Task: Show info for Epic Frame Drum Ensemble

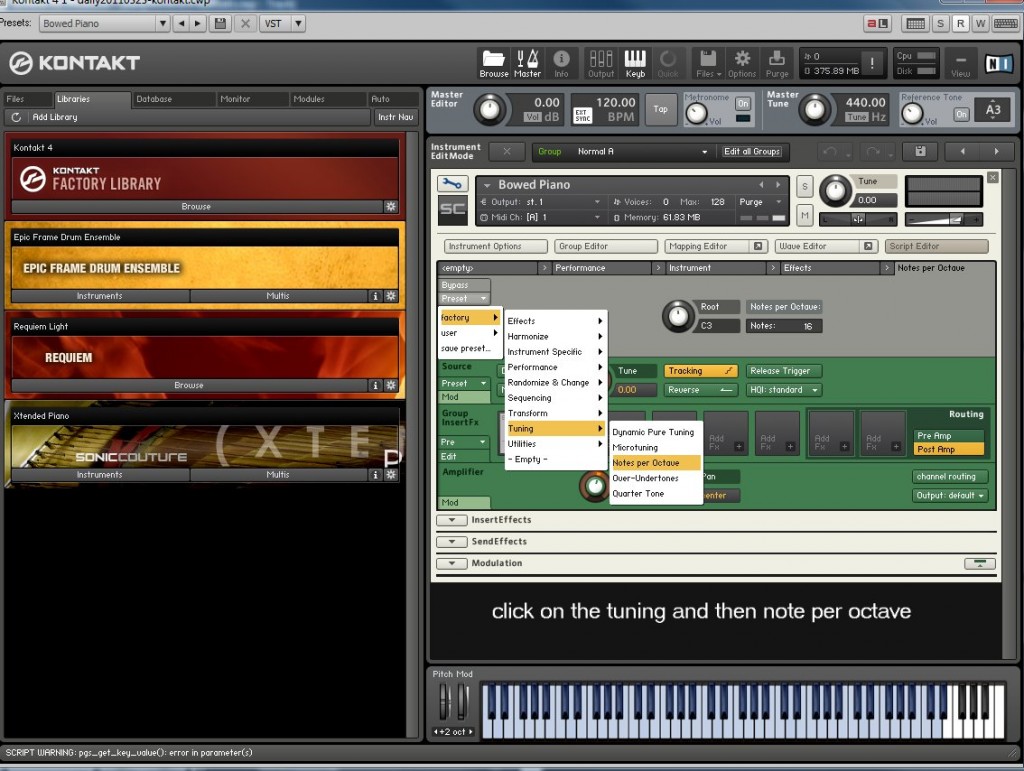Action: 375,296
